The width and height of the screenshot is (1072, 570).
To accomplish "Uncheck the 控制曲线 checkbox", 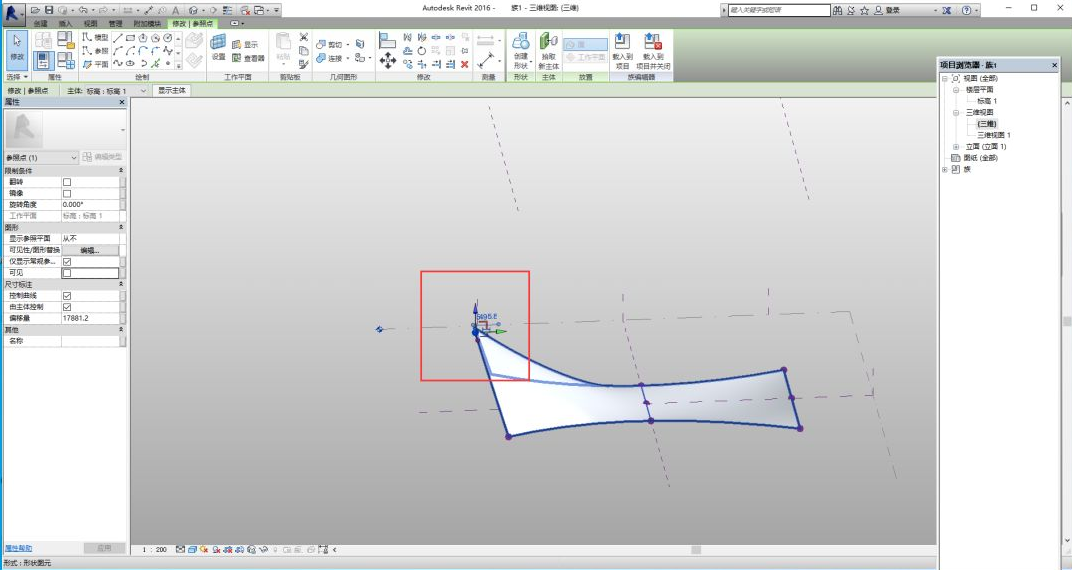I will click(67, 296).
